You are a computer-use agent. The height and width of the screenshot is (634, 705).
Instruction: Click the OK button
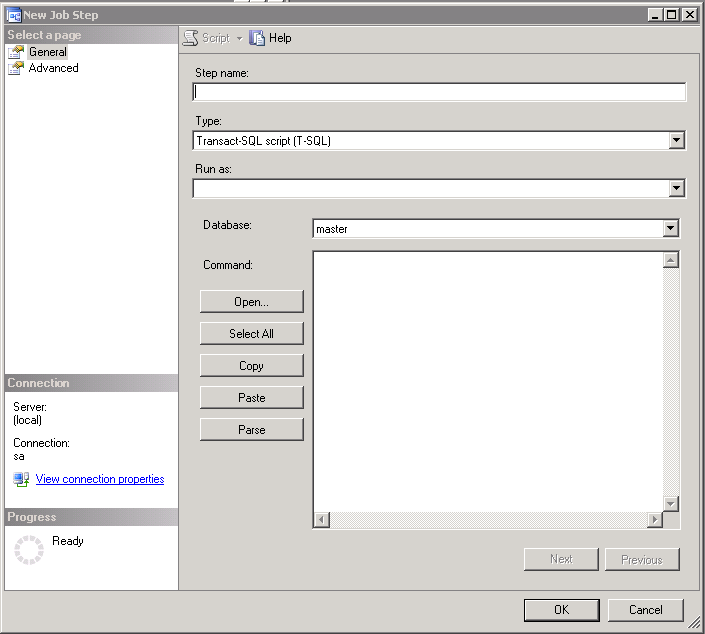(562, 610)
